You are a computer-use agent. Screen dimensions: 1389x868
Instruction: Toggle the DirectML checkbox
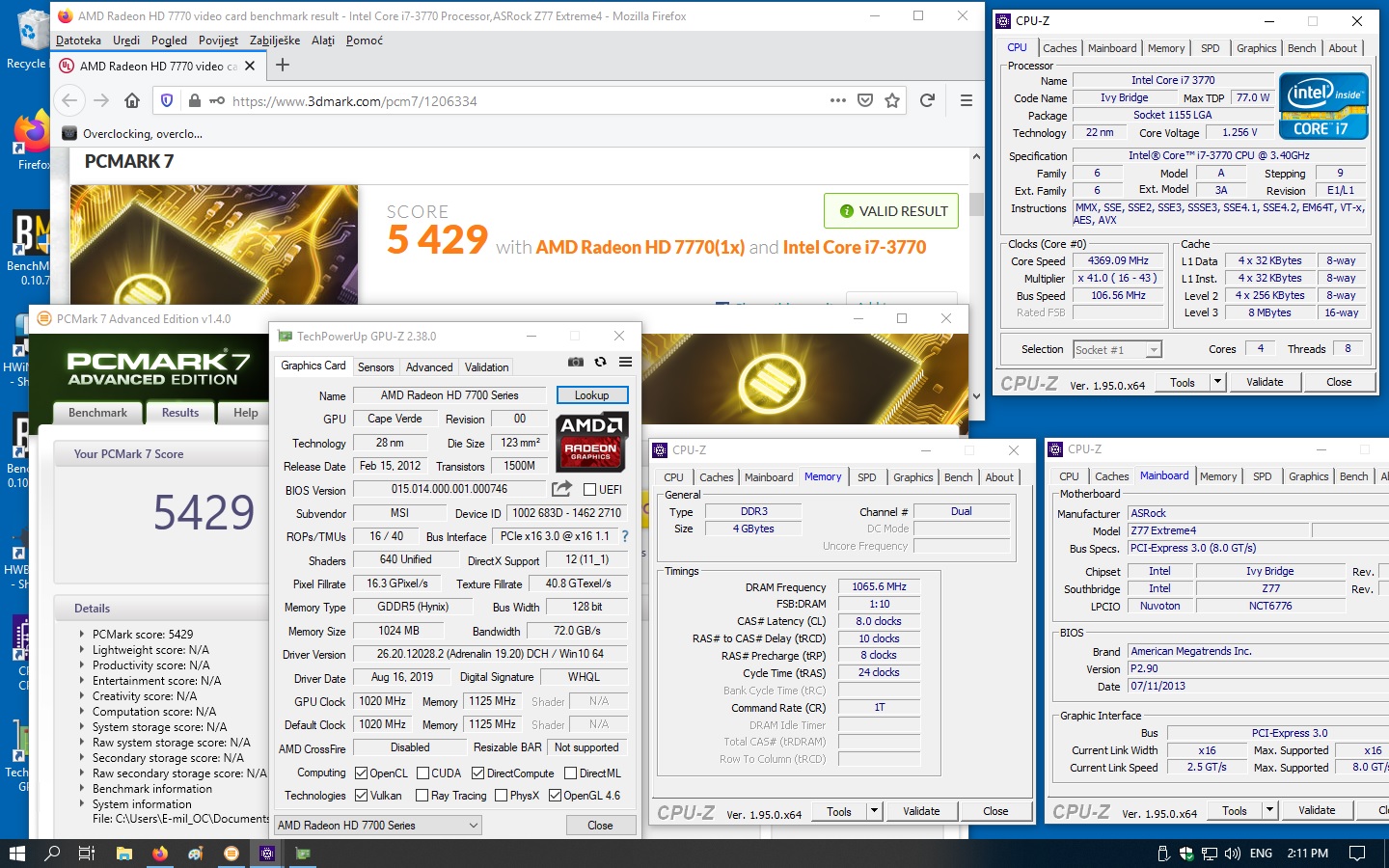(570, 773)
